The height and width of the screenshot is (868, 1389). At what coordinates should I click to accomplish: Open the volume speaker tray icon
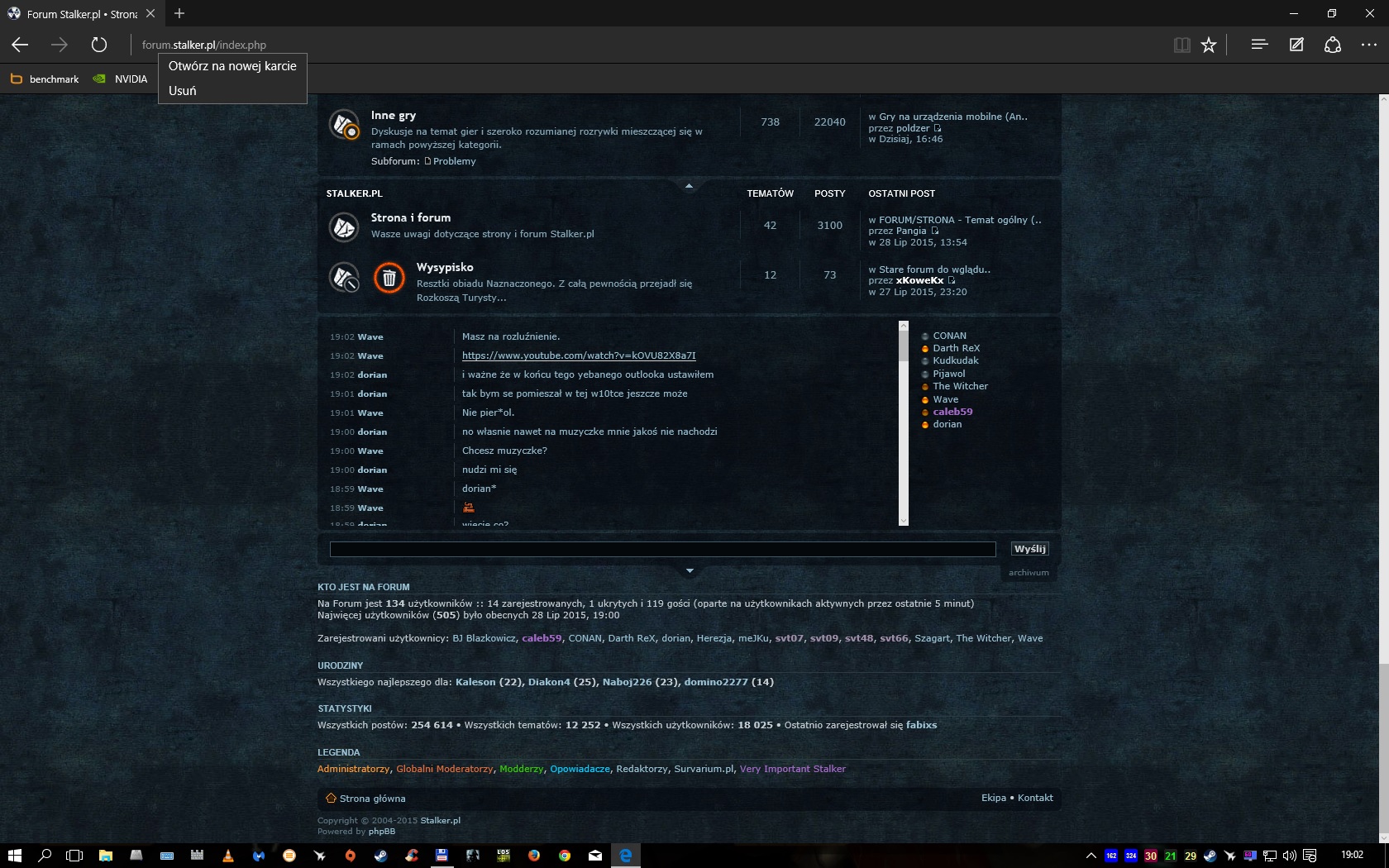point(1290,856)
